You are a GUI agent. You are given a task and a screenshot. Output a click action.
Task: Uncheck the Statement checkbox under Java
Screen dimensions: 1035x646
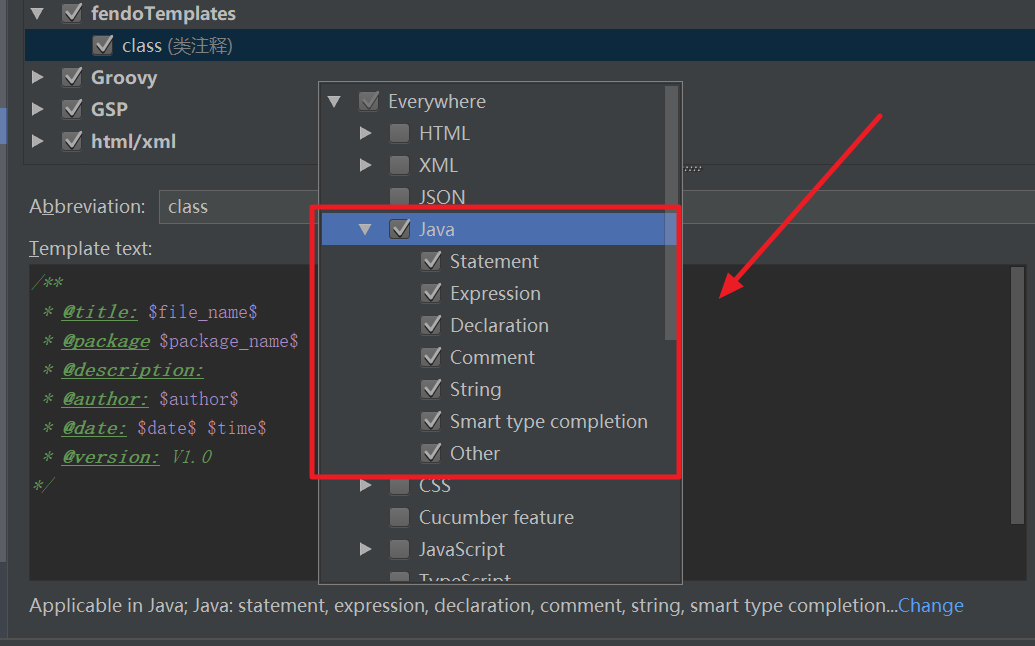431,261
